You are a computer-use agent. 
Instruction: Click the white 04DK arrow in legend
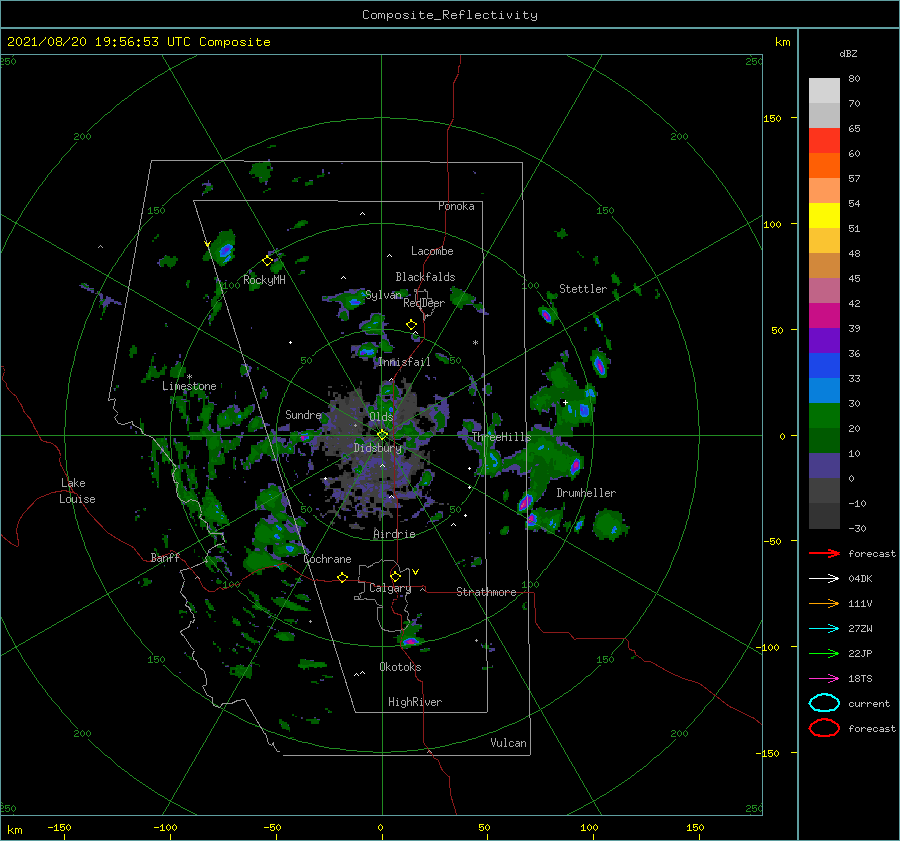pos(824,579)
